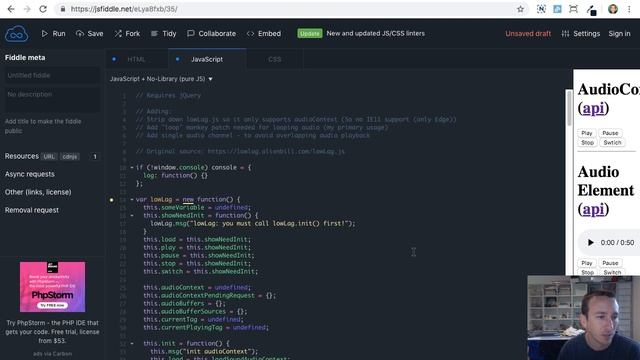Collapse the showNeedInit fold at line 16
Image resolution: width=640 pixels, height=360 pixels.
pos(132,216)
